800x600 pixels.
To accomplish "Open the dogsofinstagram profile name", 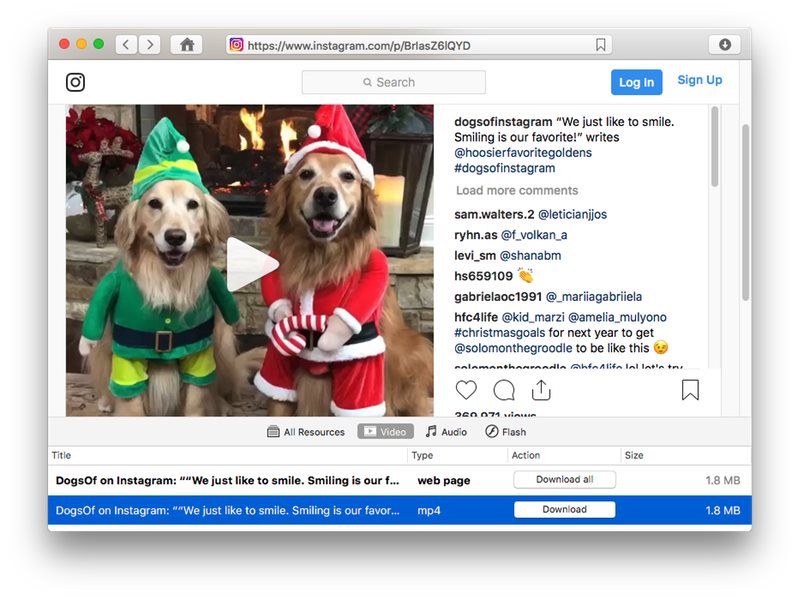I will click(503, 122).
